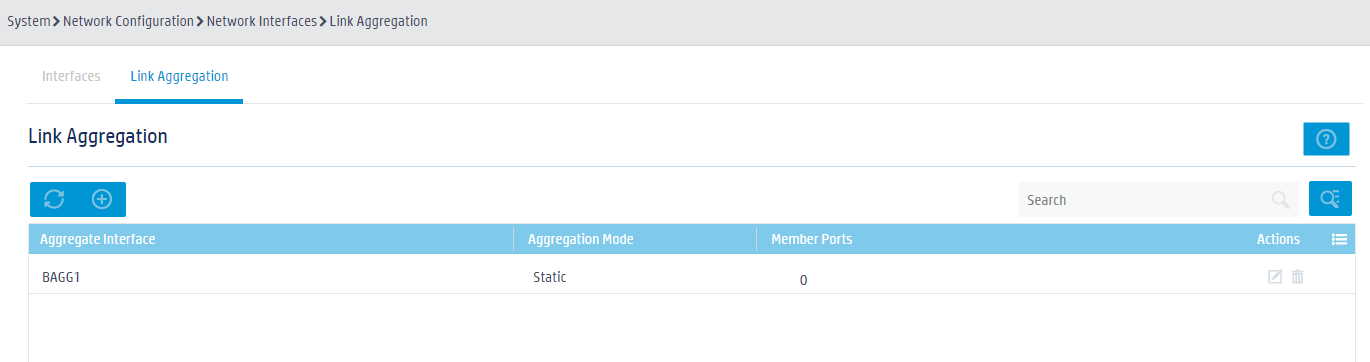Select the Link Aggregation tab

pyautogui.click(x=179, y=76)
